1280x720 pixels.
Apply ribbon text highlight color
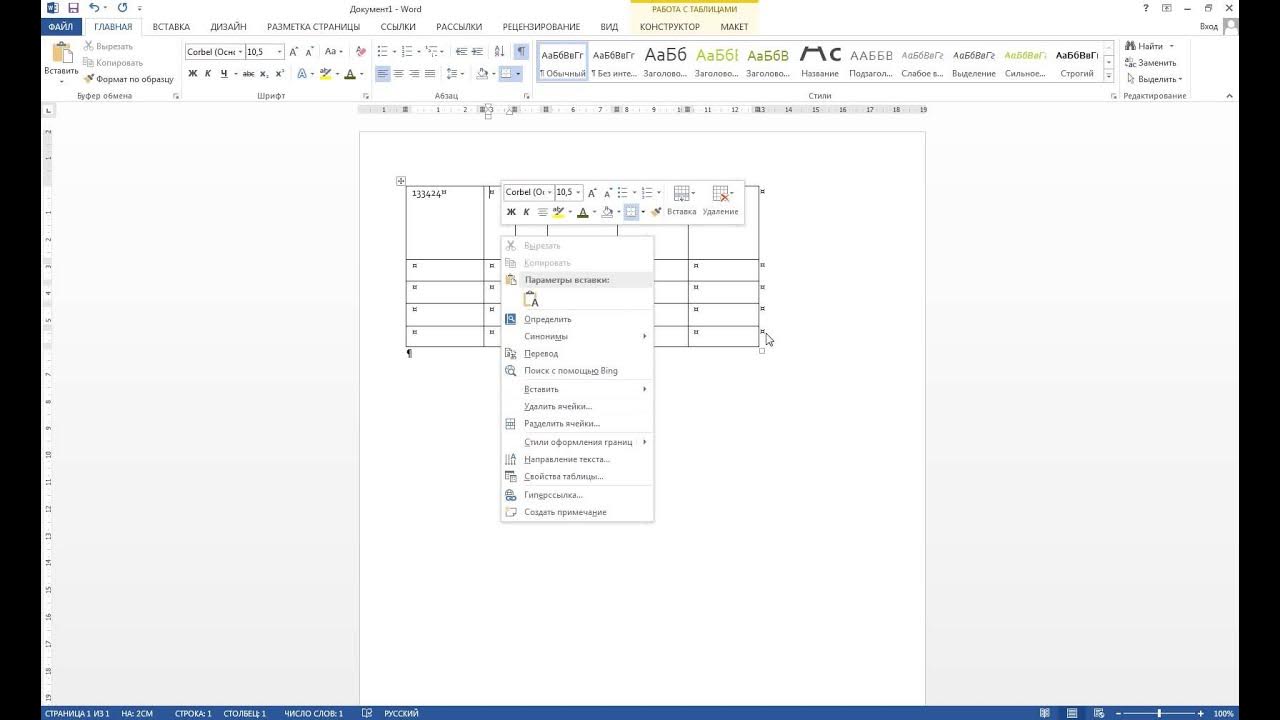point(325,74)
